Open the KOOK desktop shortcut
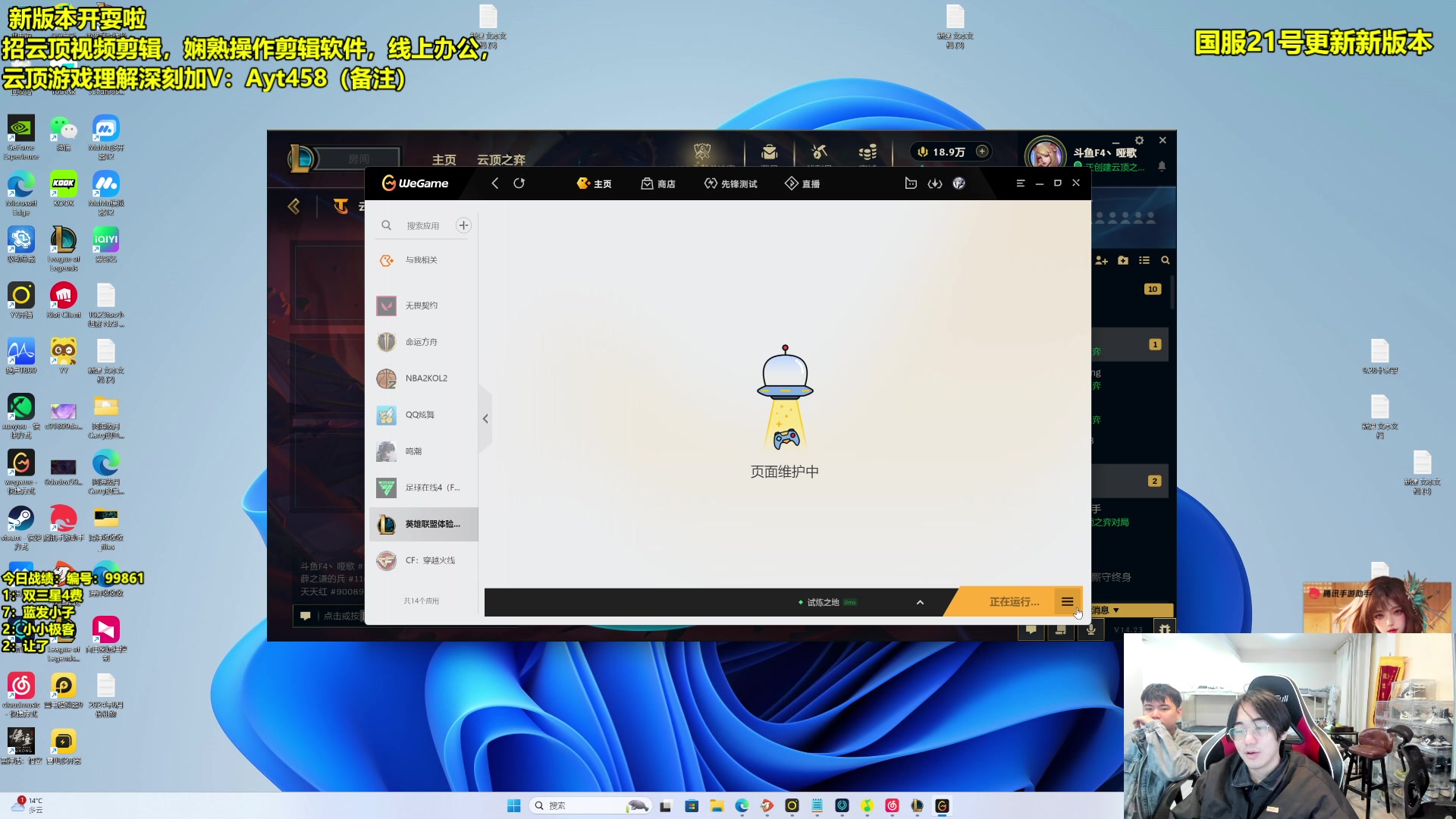This screenshot has width=1456, height=819. point(64,189)
